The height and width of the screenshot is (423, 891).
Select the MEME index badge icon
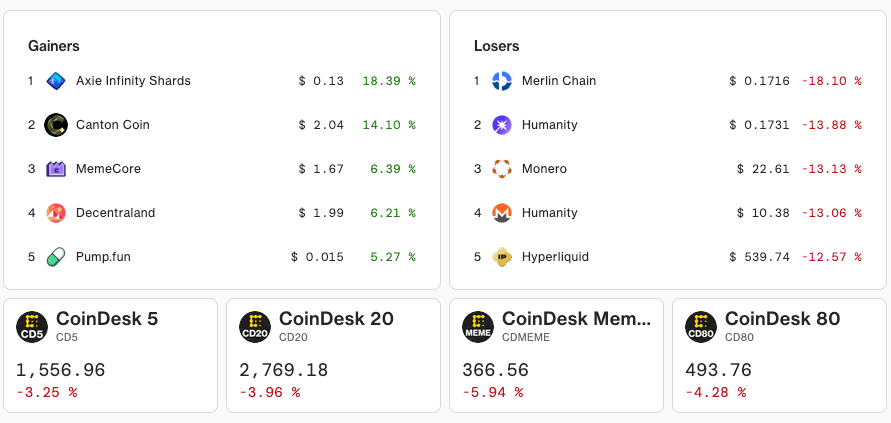pos(478,326)
